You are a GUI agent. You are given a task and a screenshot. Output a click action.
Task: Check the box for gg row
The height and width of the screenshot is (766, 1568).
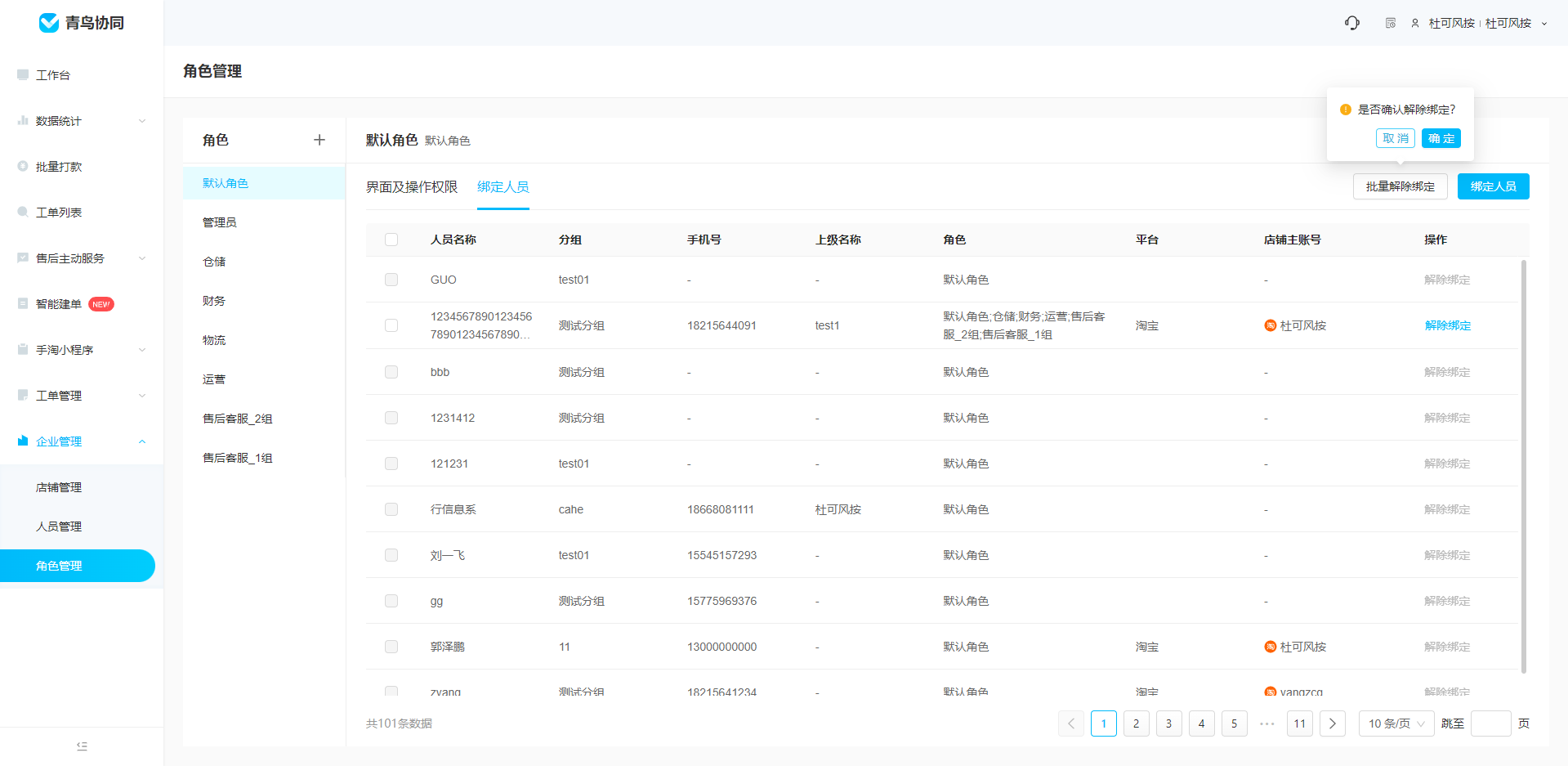click(391, 601)
